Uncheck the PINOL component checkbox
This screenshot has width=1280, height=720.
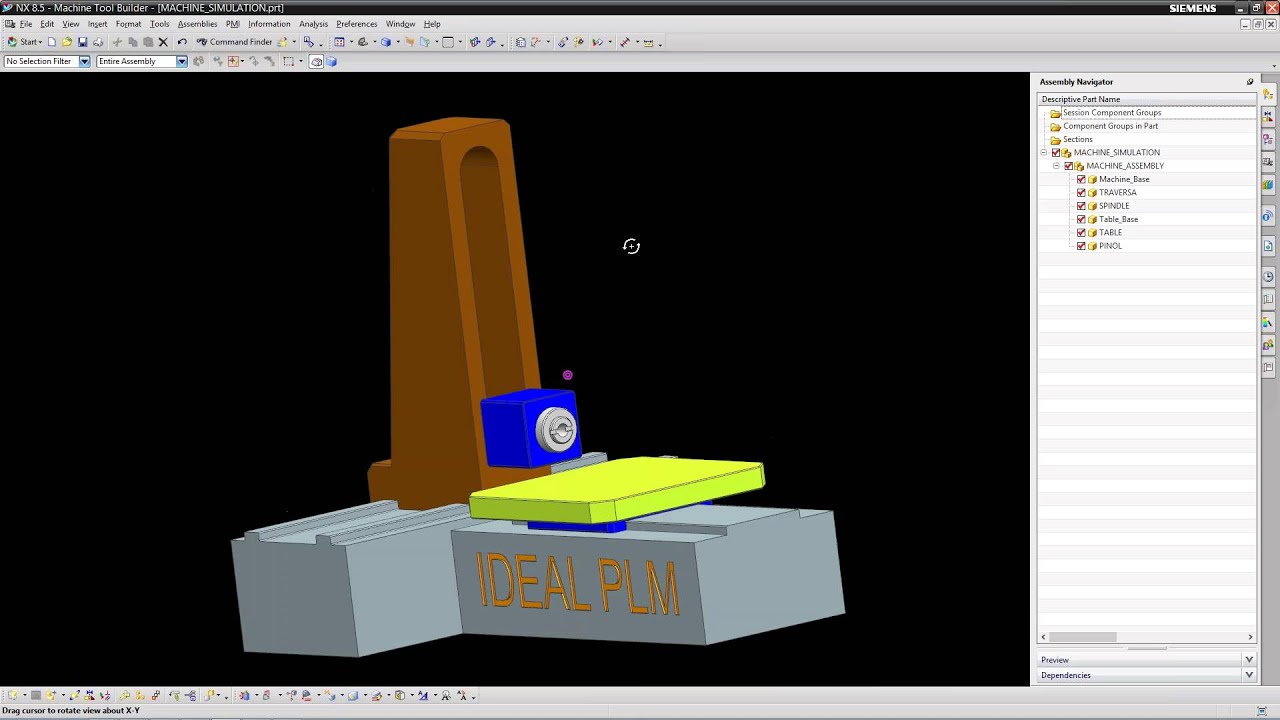(x=1081, y=246)
